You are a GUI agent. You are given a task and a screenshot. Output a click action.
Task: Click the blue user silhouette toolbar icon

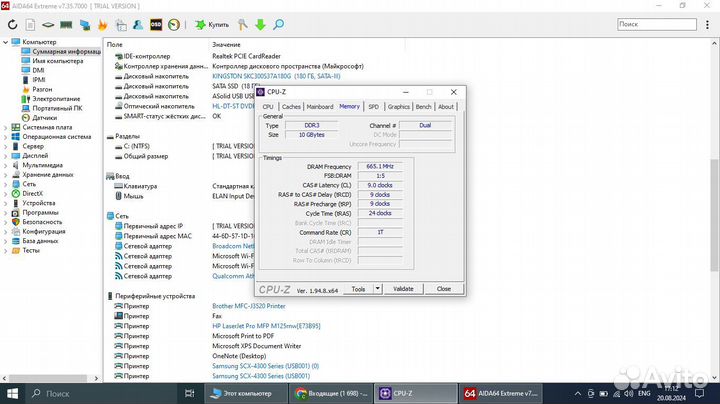pos(138,25)
